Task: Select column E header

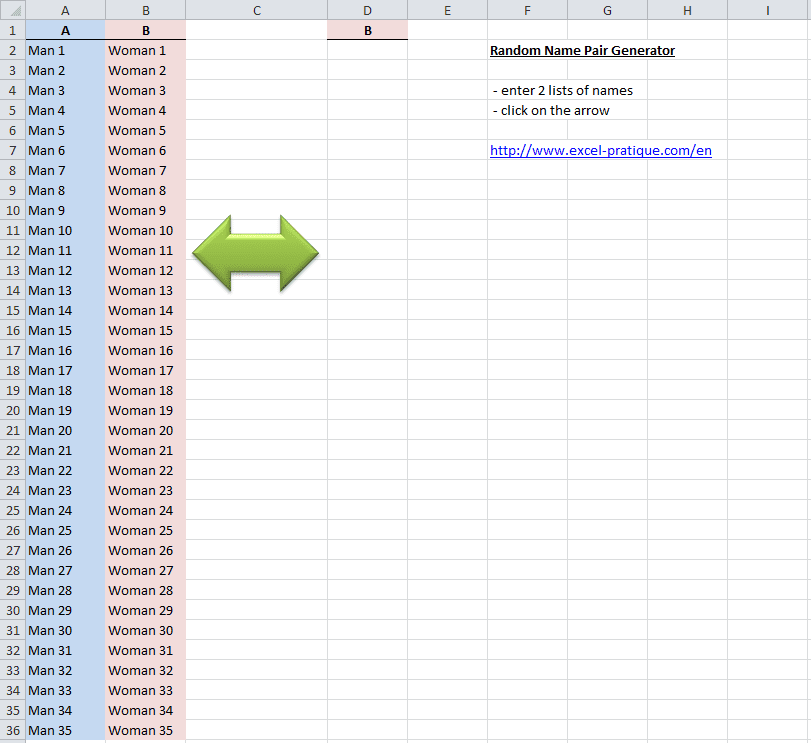Action: point(447,10)
